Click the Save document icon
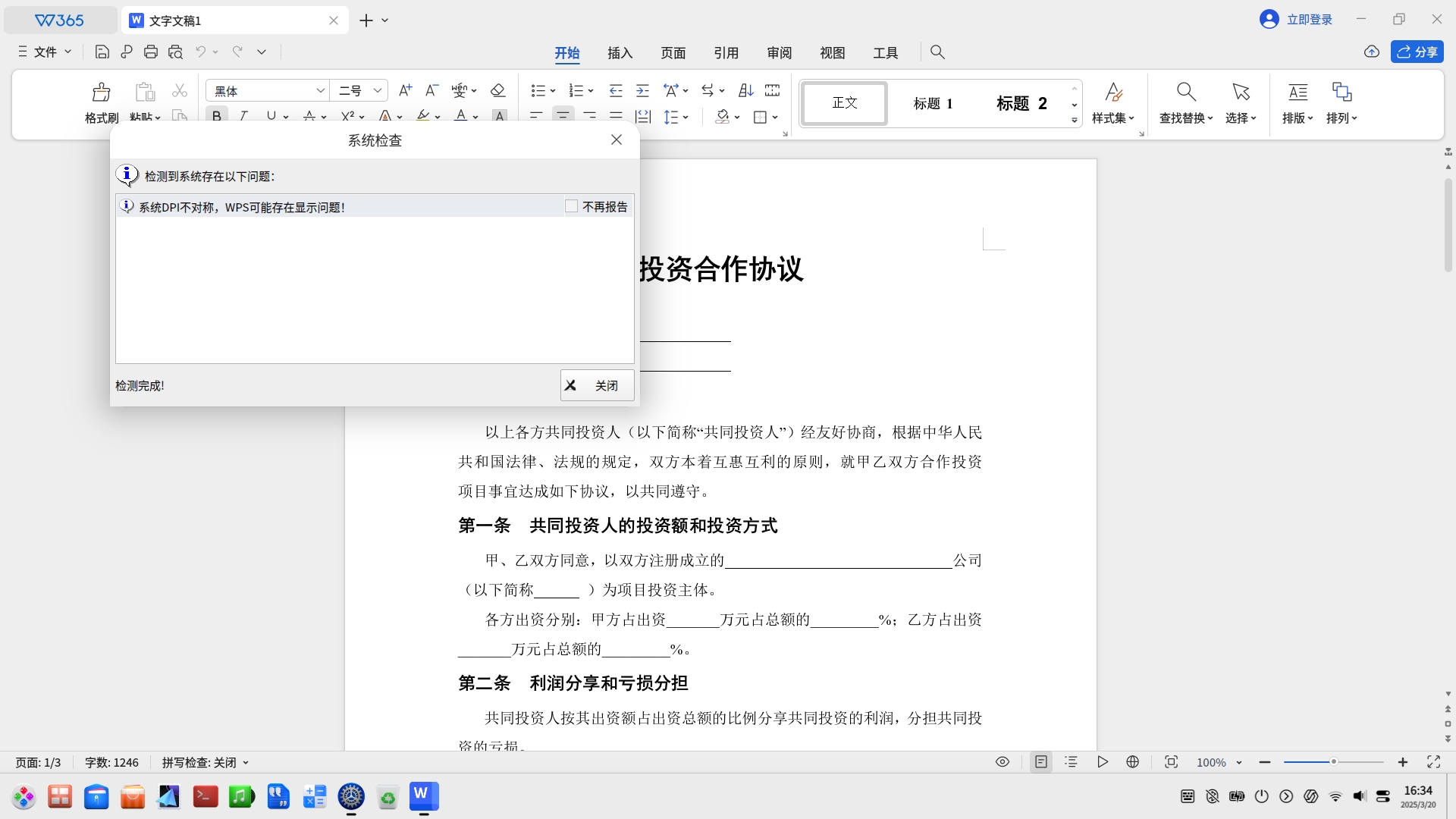This screenshot has width=1456, height=819. pos(102,52)
